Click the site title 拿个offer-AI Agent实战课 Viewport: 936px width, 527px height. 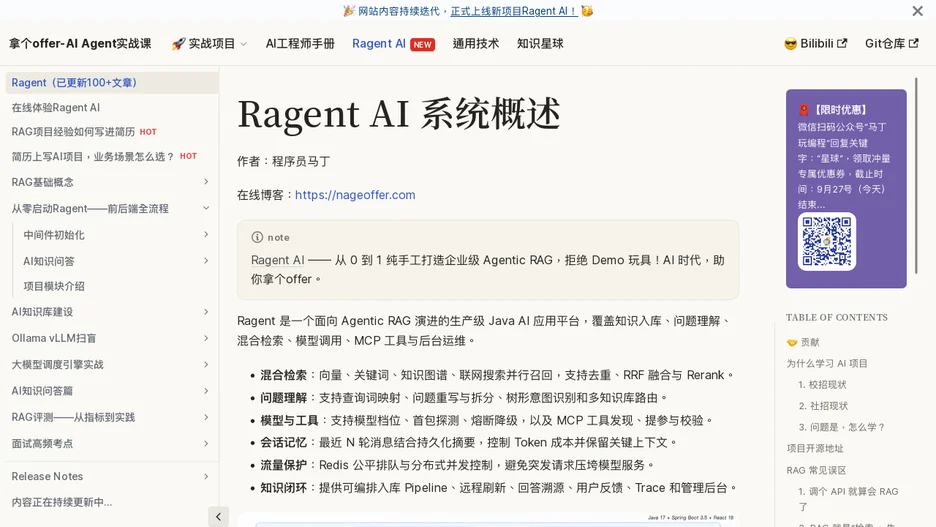click(80, 44)
